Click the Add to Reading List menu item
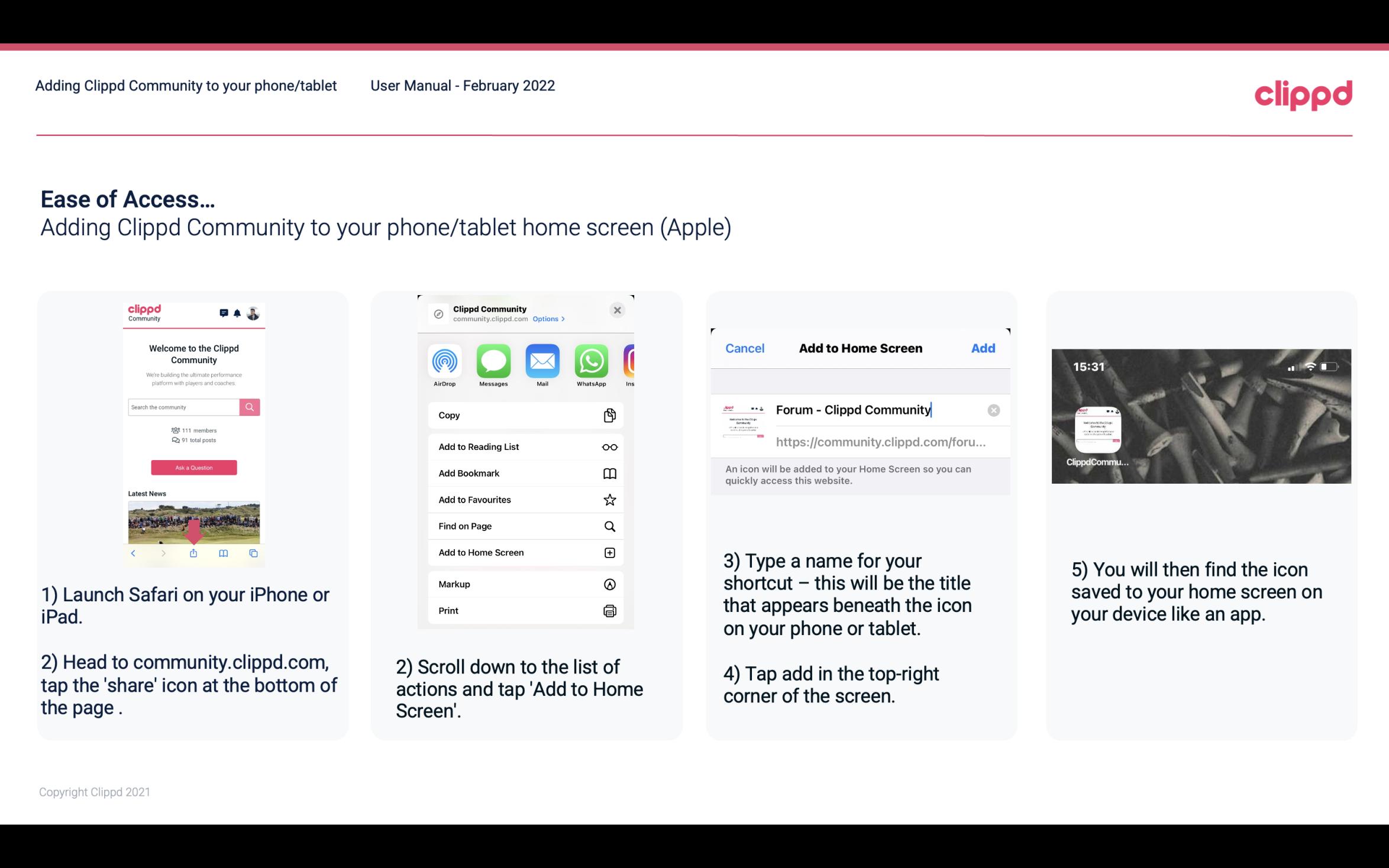The image size is (1389, 868). point(524,446)
